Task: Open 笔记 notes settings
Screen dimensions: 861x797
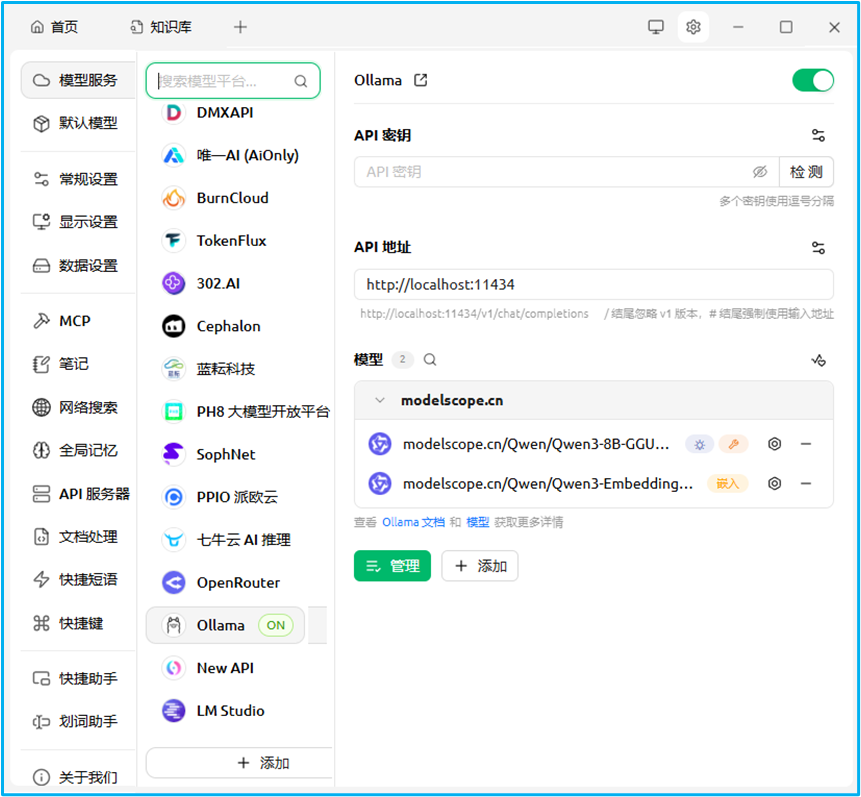Action: tap(78, 364)
